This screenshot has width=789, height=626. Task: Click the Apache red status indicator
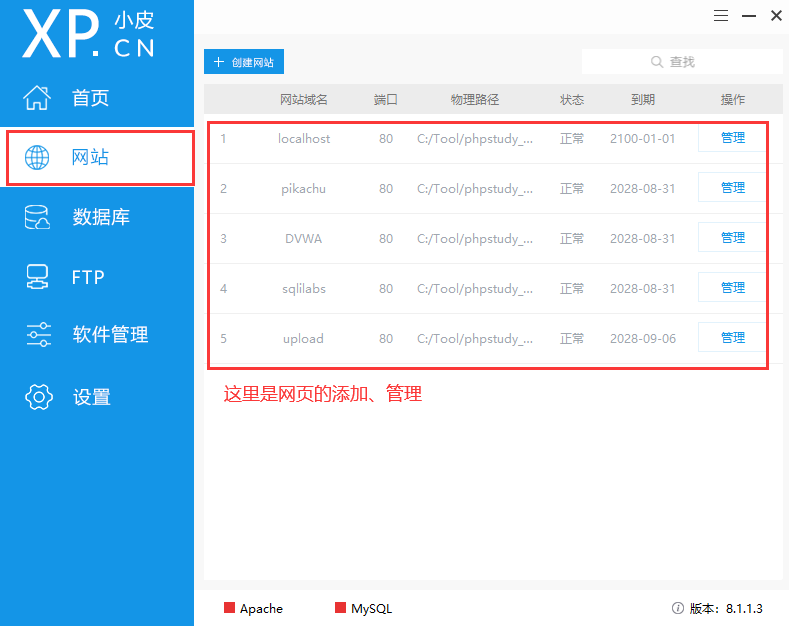pos(229,608)
